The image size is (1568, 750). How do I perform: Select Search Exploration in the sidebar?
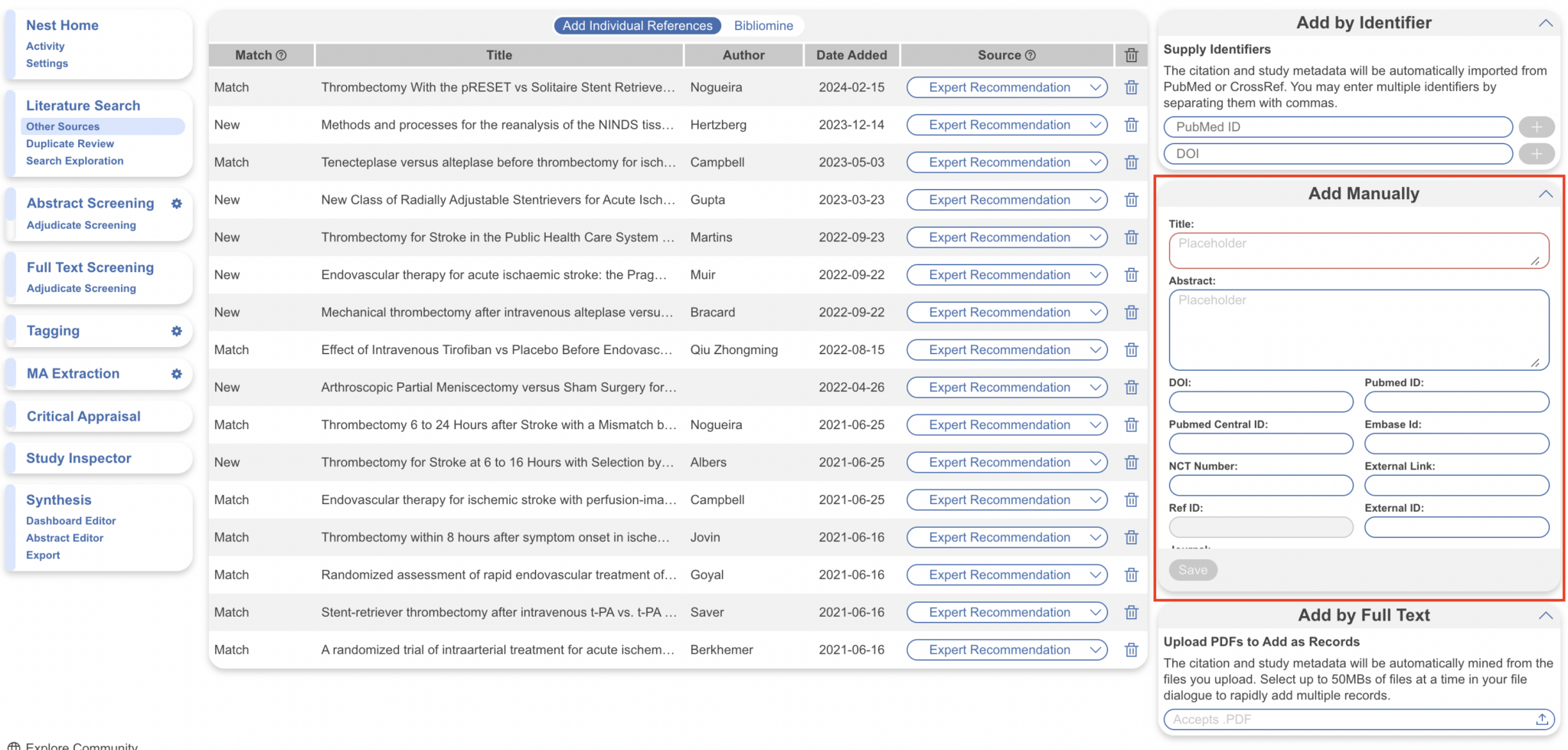click(x=75, y=161)
